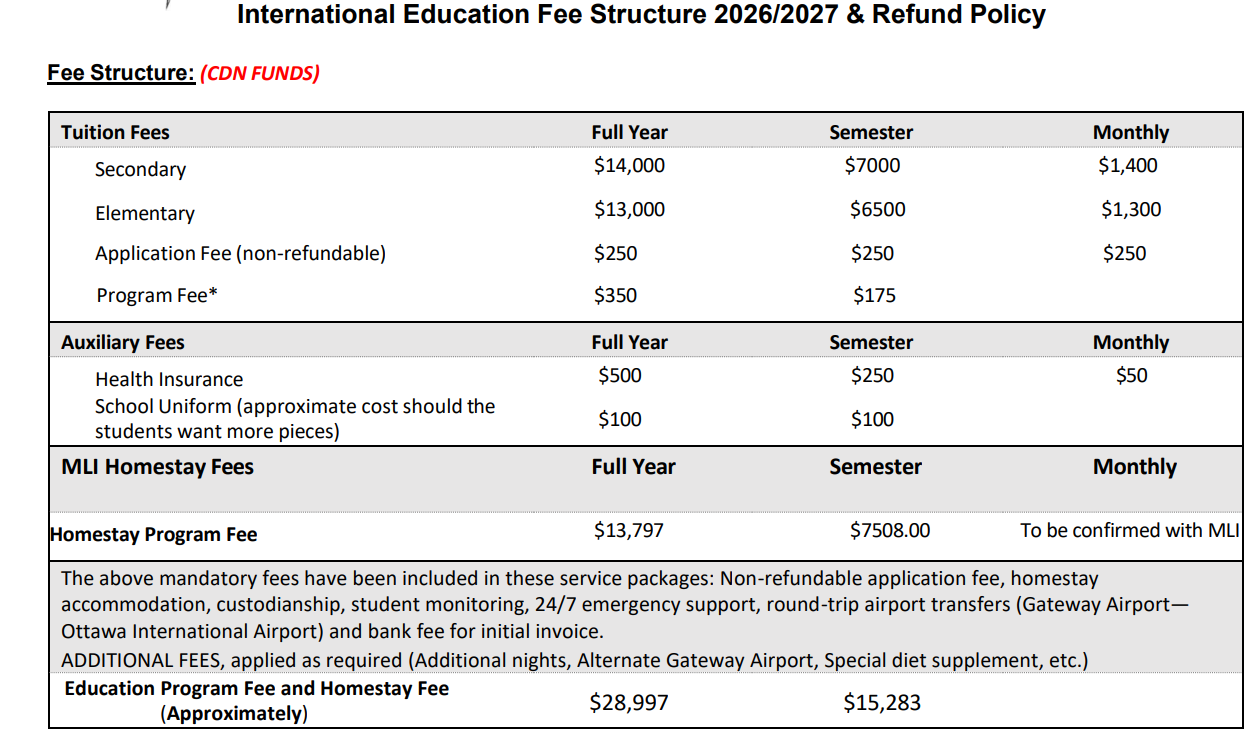The height and width of the screenshot is (729, 1246).
Task: Select the Application Fee (non-refundable) label
Action: [240, 254]
